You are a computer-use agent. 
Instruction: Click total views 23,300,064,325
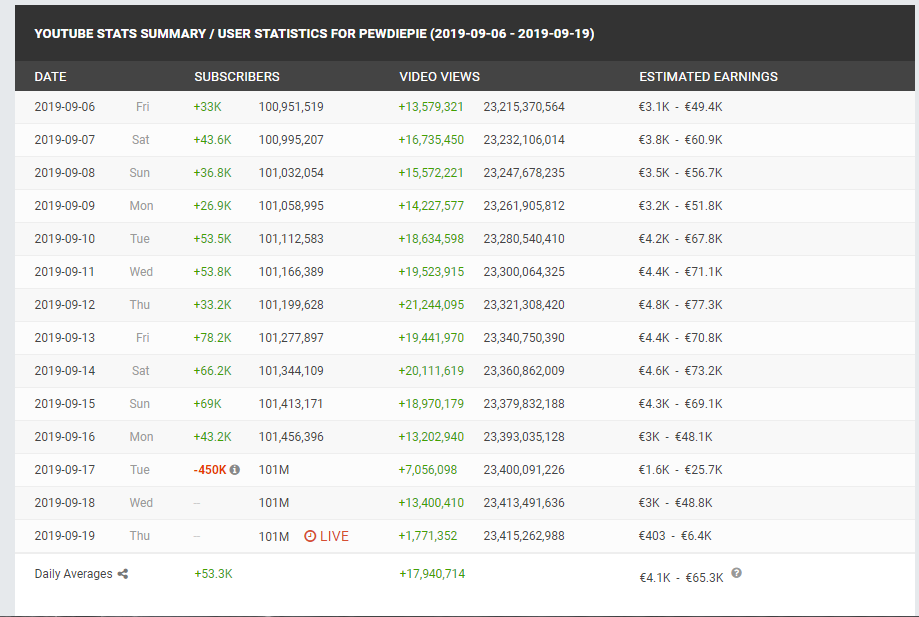[x=524, y=272]
